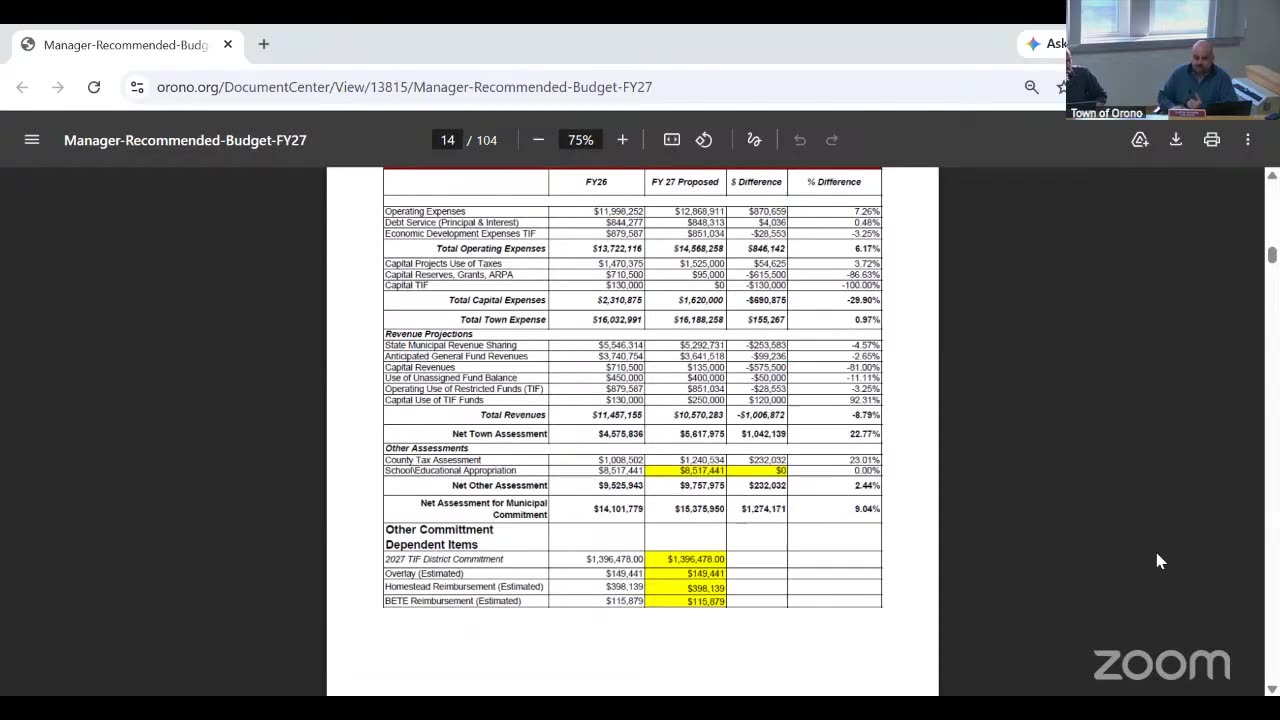Click the $ Difference column header
The width and height of the screenshot is (1280, 720).
[x=756, y=182]
